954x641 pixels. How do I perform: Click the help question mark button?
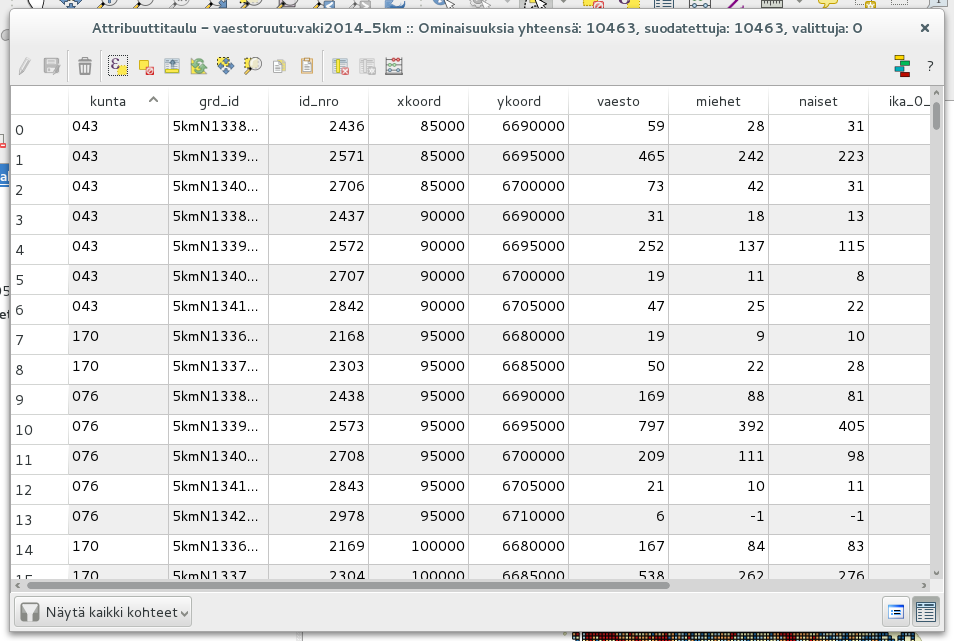tap(930, 66)
